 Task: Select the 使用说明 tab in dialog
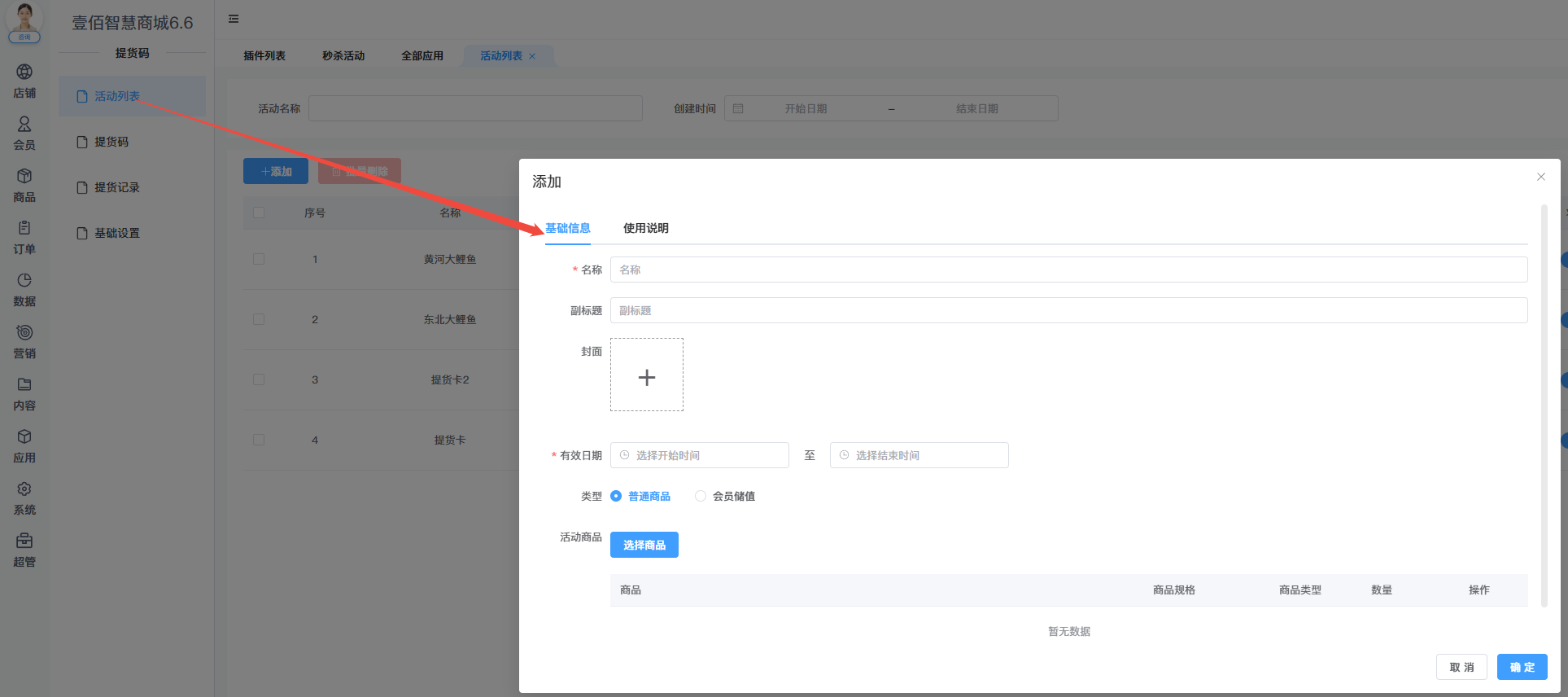646,228
